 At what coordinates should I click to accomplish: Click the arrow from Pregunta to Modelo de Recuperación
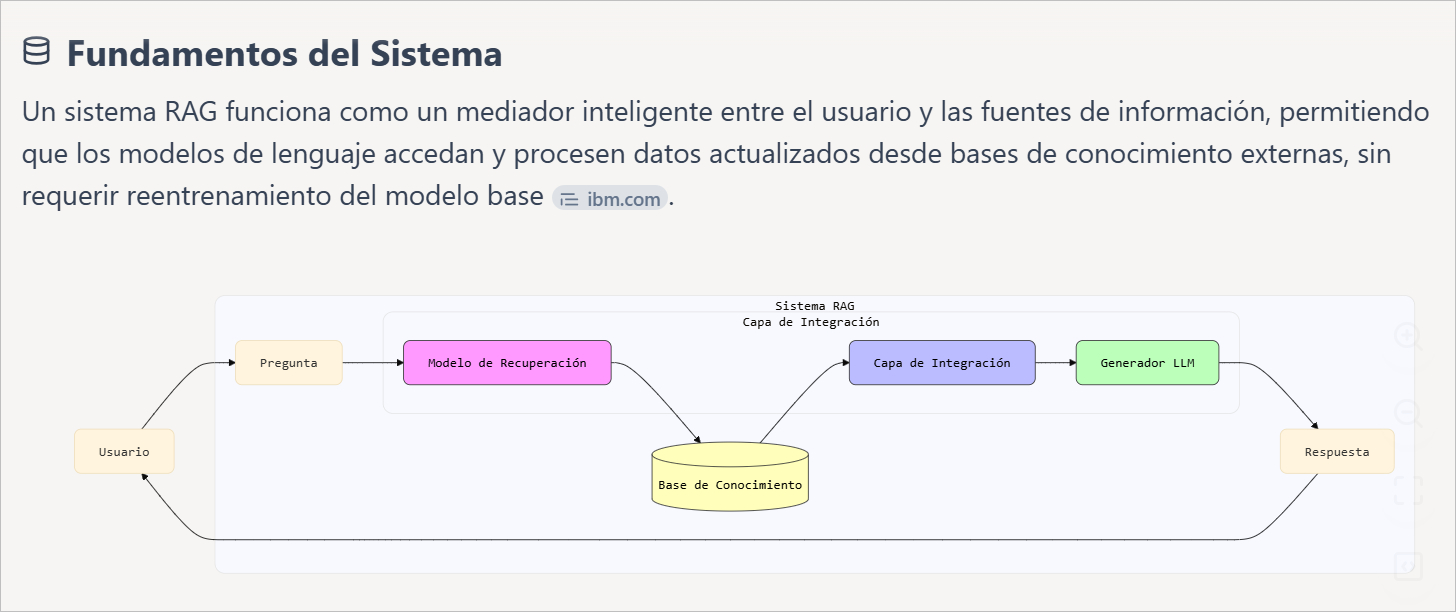[x=372, y=363]
